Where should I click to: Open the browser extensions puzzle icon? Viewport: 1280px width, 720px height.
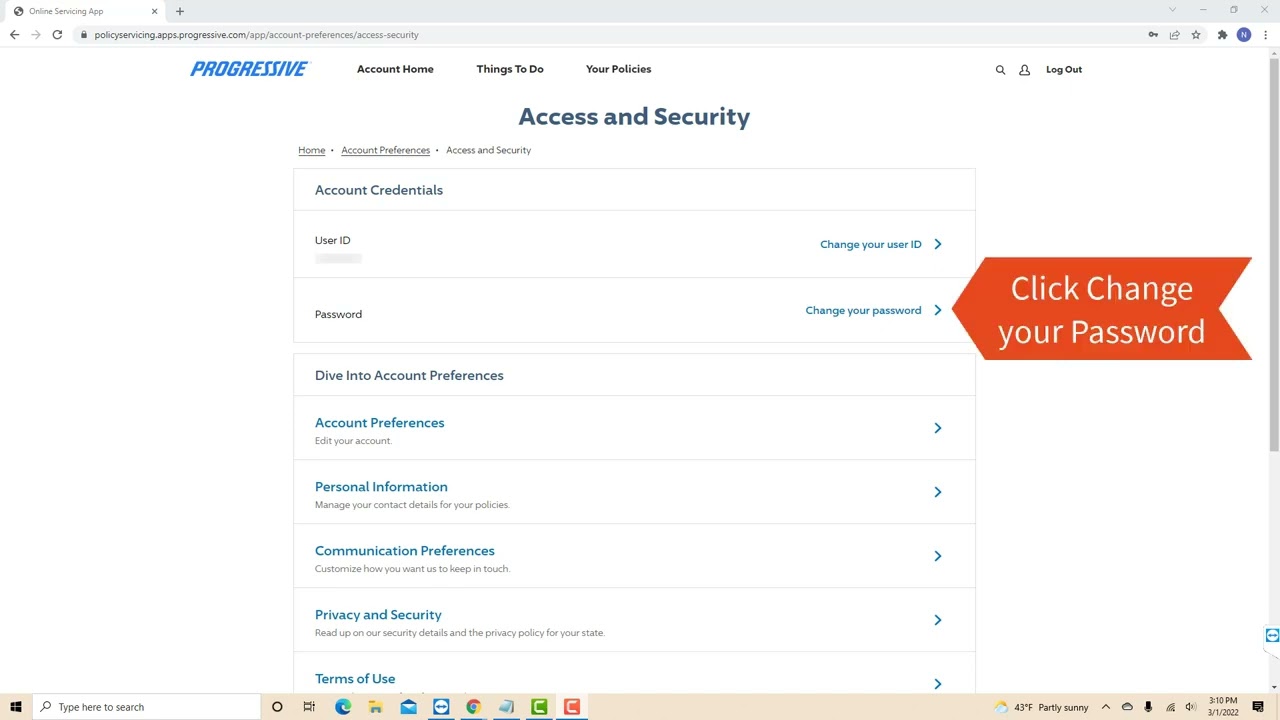1222,35
